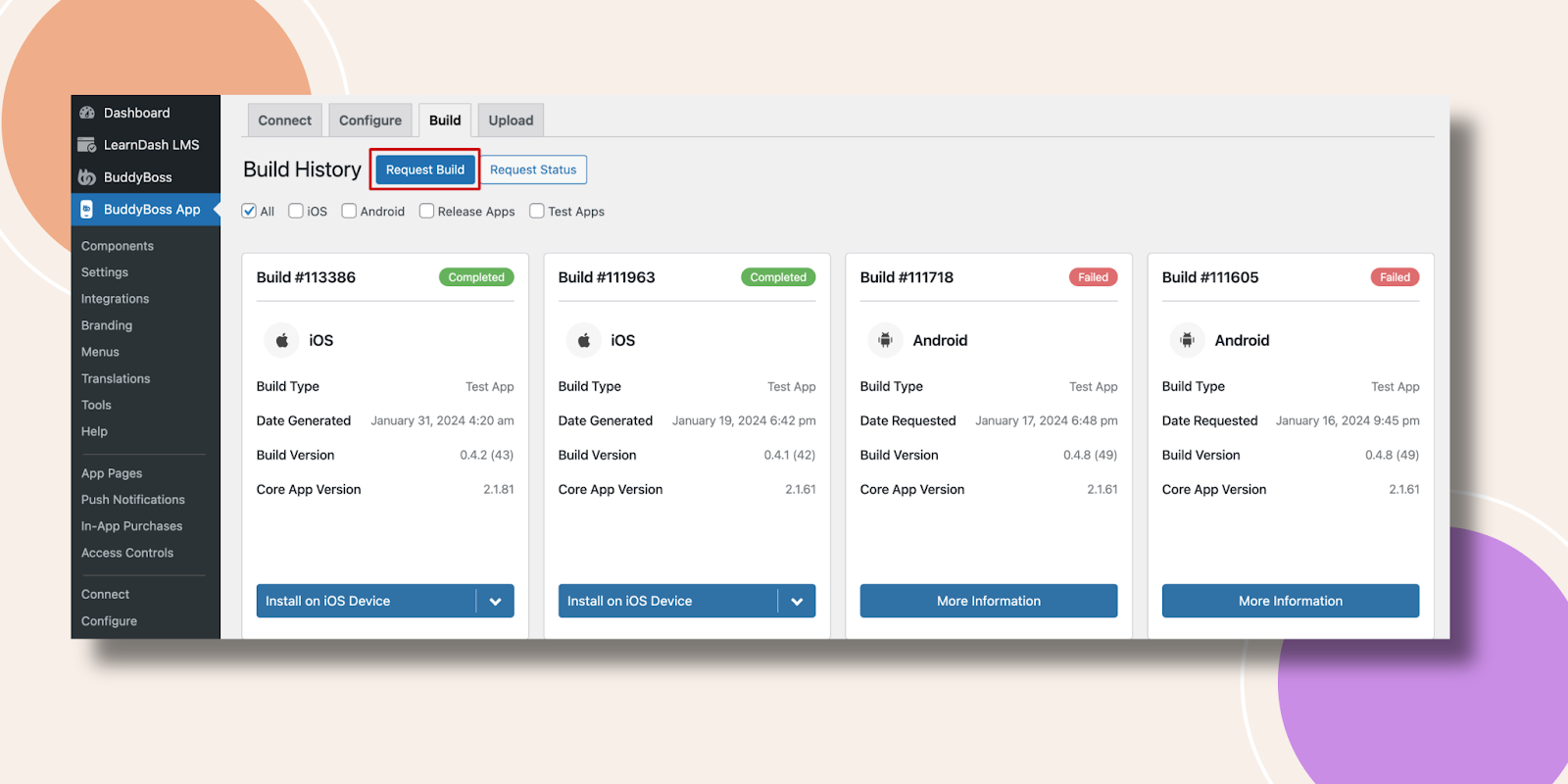This screenshot has width=1568, height=784.
Task: Click the 'Build #113386' card title
Action: [306, 277]
